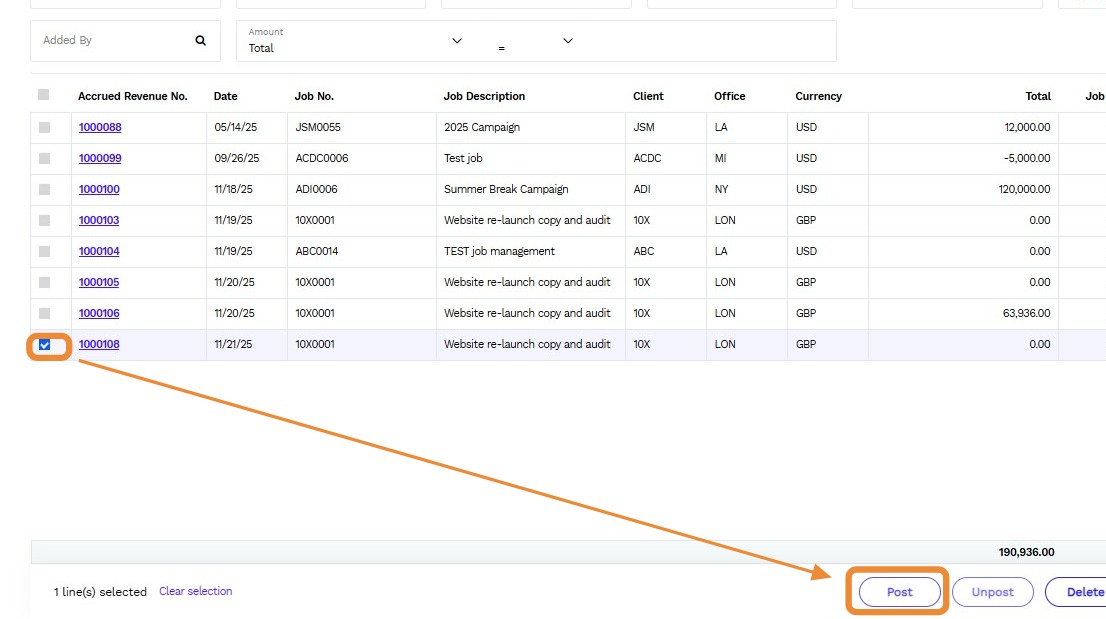Click the 1 line(s) selected status text
Viewport: 1106px width, 619px height.
coord(100,592)
